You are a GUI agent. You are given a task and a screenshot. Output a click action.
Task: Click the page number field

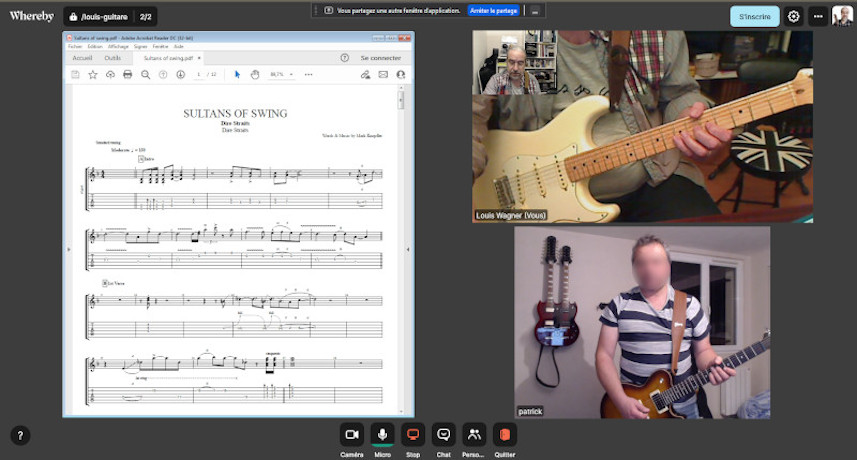pyautogui.click(x=199, y=74)
